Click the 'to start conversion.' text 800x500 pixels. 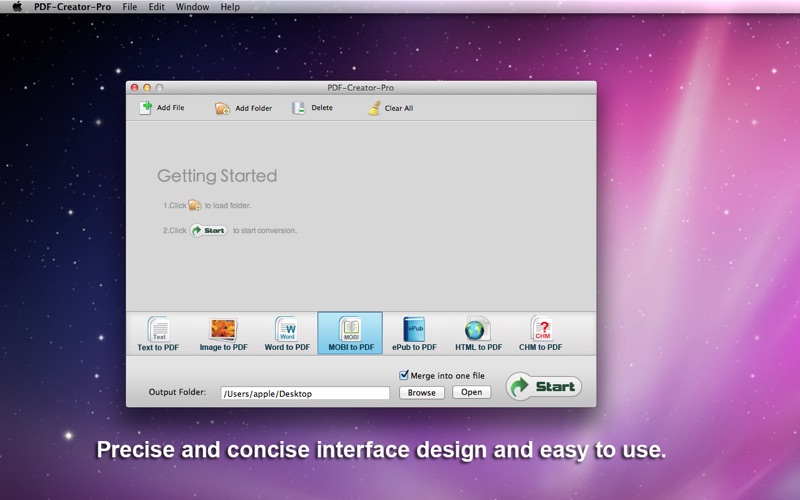coord(264,231)
